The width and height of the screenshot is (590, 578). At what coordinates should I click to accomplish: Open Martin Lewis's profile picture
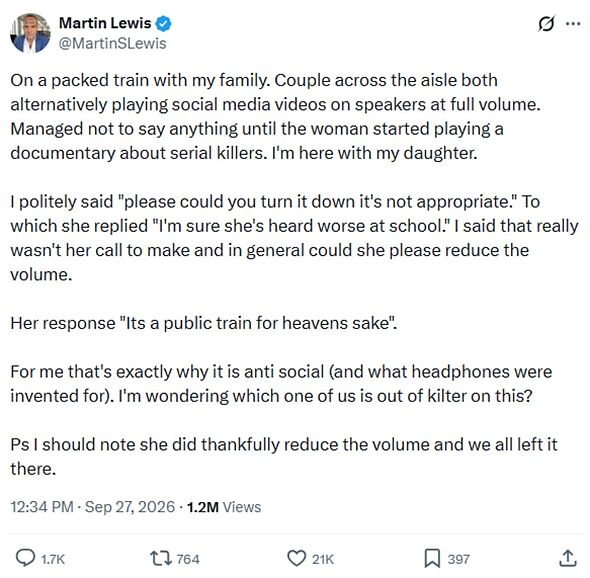[30, 33]
